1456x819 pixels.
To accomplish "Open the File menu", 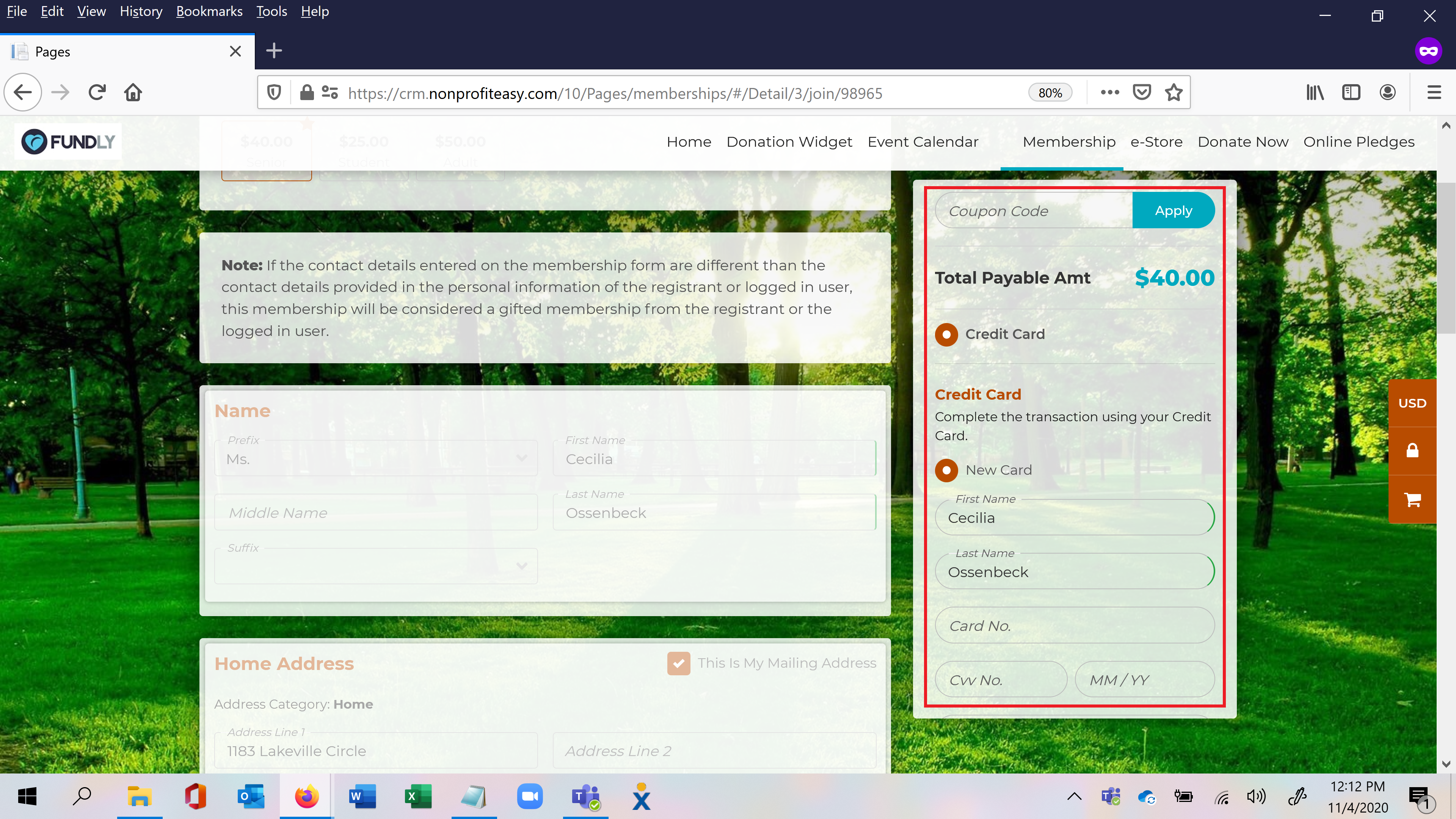I will point(17,11).
